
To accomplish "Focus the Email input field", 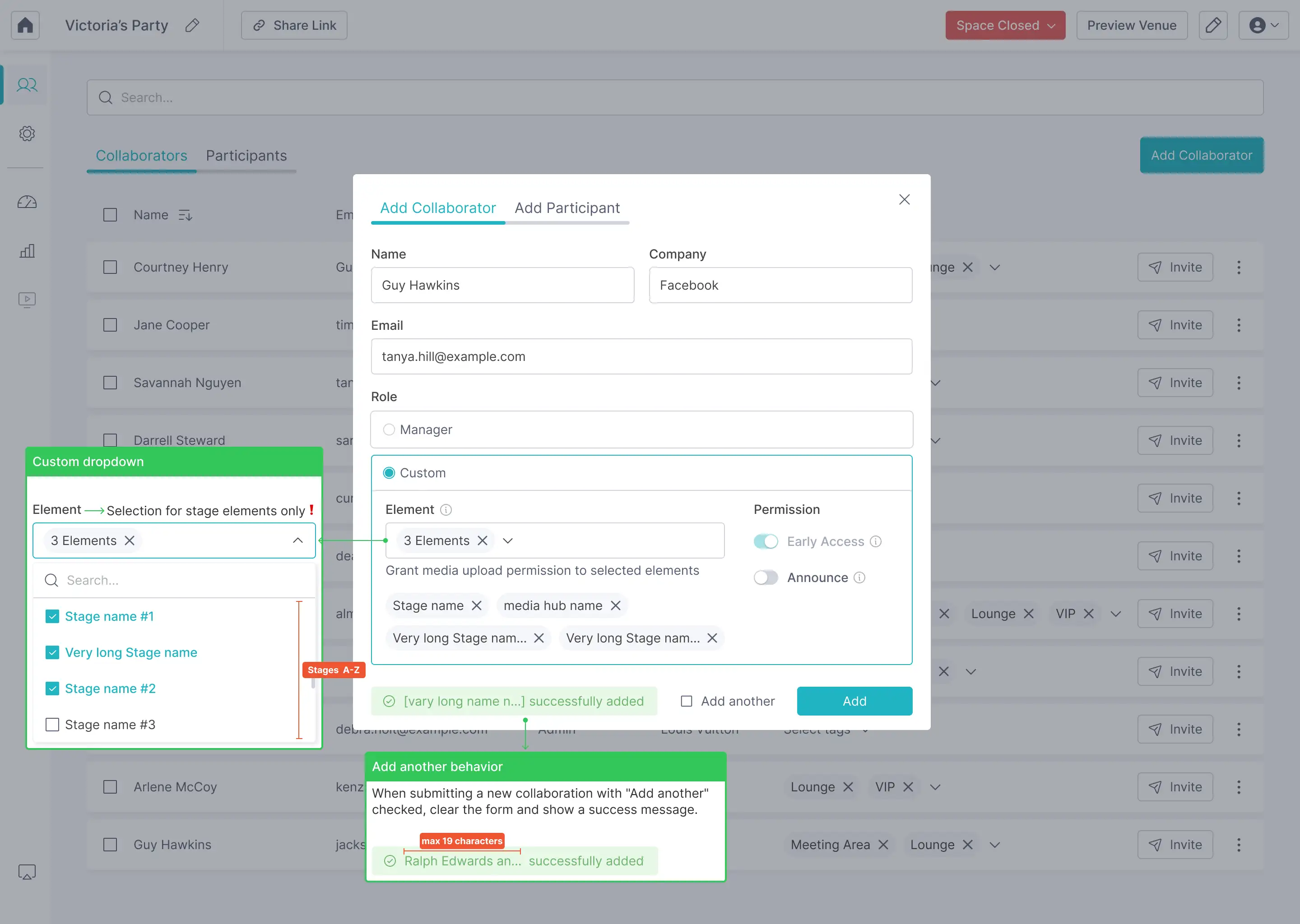I will click(x=641, y=356).
